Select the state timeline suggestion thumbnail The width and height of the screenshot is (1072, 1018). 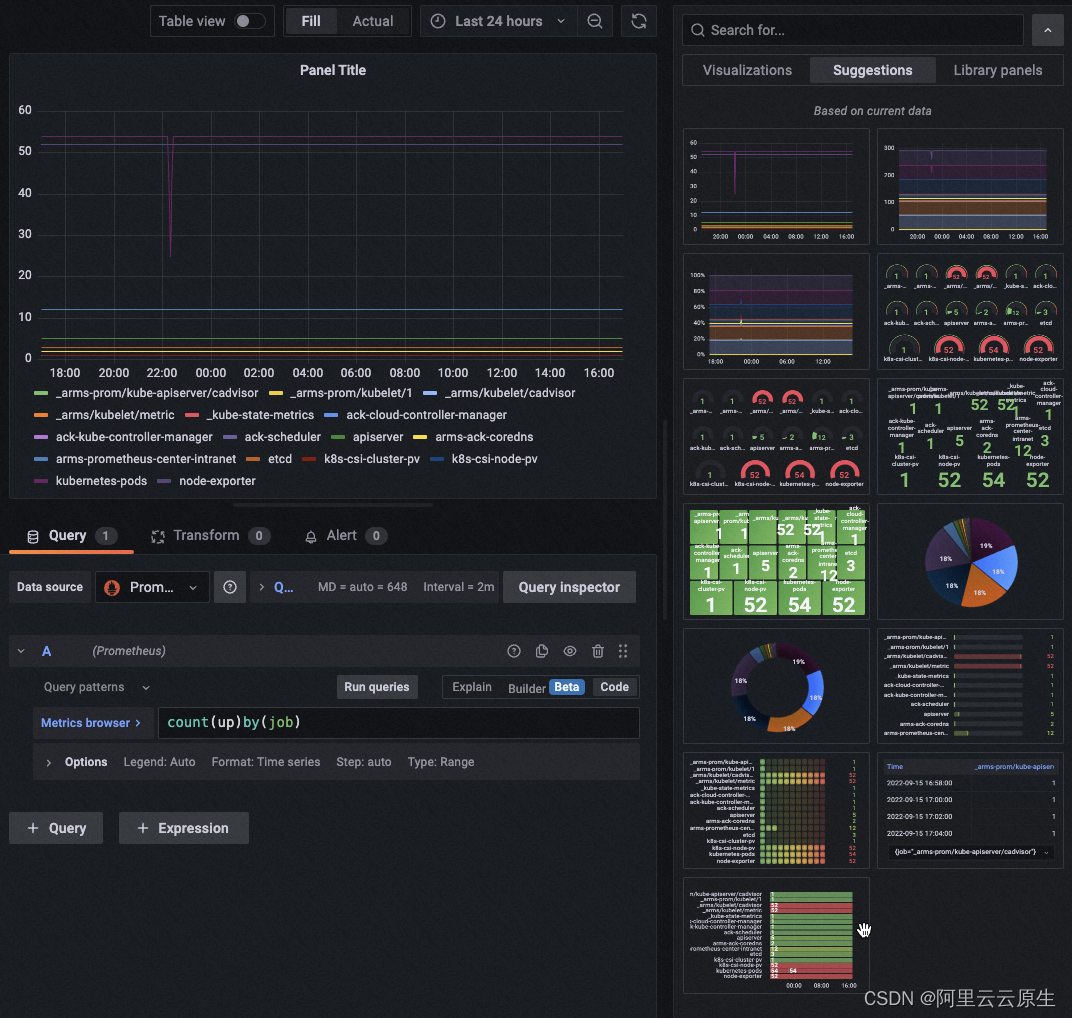(776, 936)
